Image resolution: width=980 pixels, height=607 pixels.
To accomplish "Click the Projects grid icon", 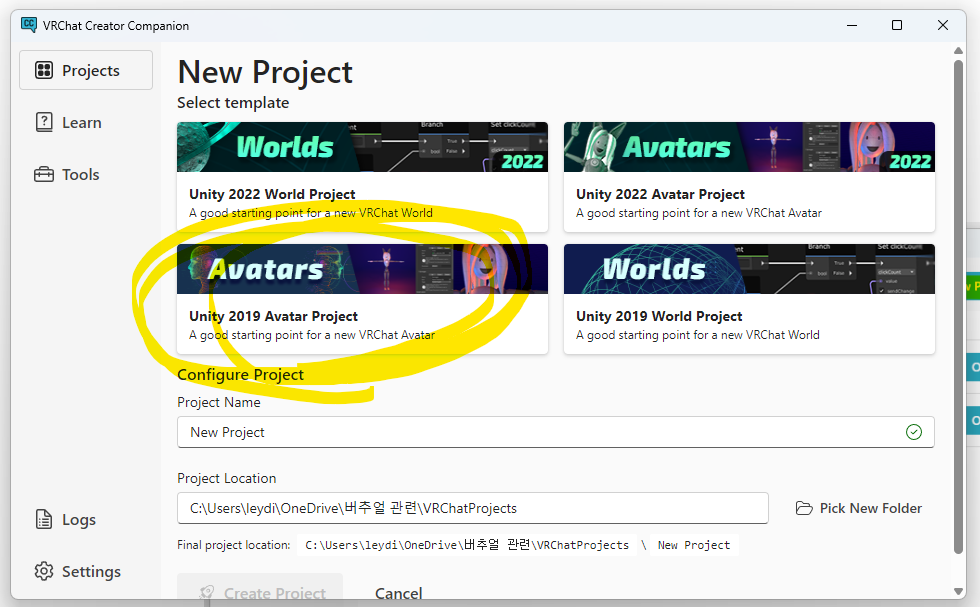I will tap(44, 70).
